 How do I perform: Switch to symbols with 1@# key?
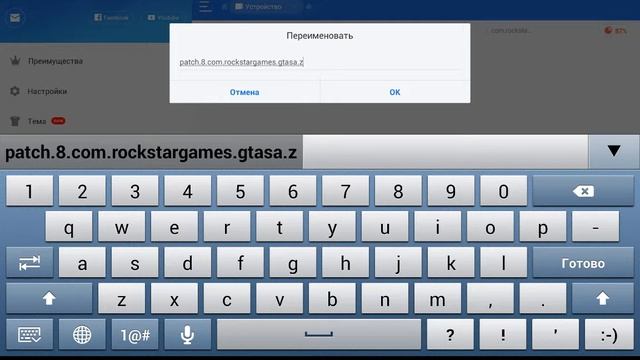(x=135, y=335)
